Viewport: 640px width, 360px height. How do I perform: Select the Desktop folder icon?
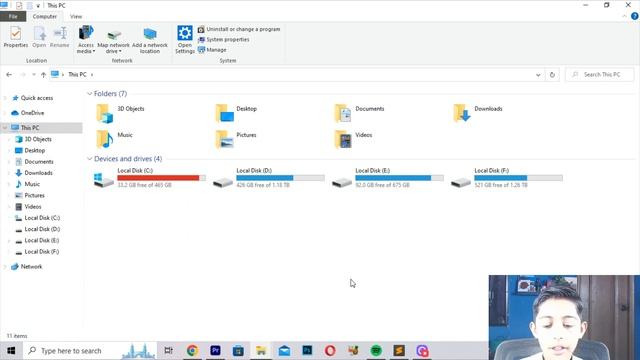tap(224, 113)
